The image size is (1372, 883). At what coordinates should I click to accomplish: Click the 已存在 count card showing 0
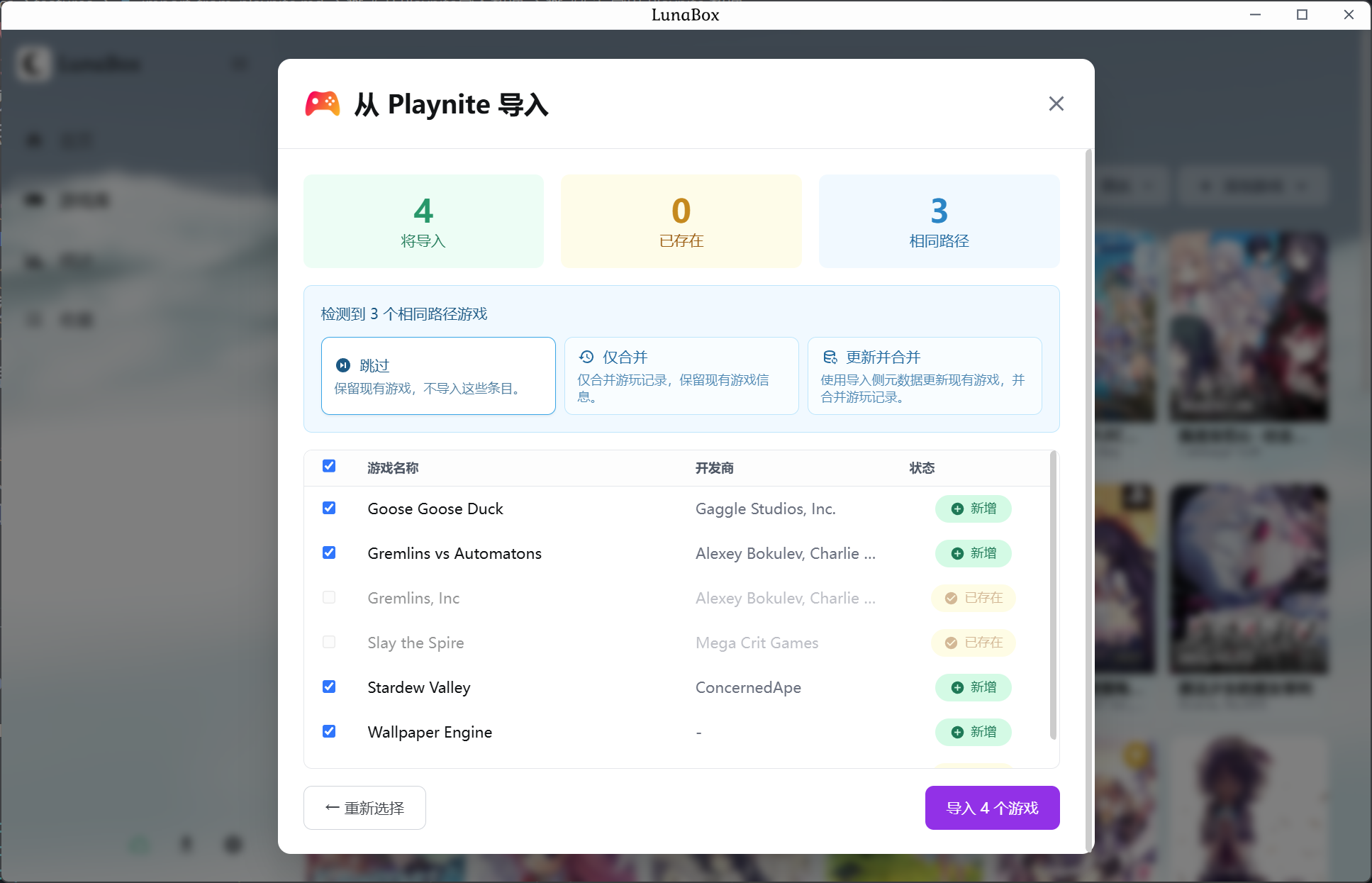coord(681,221)
